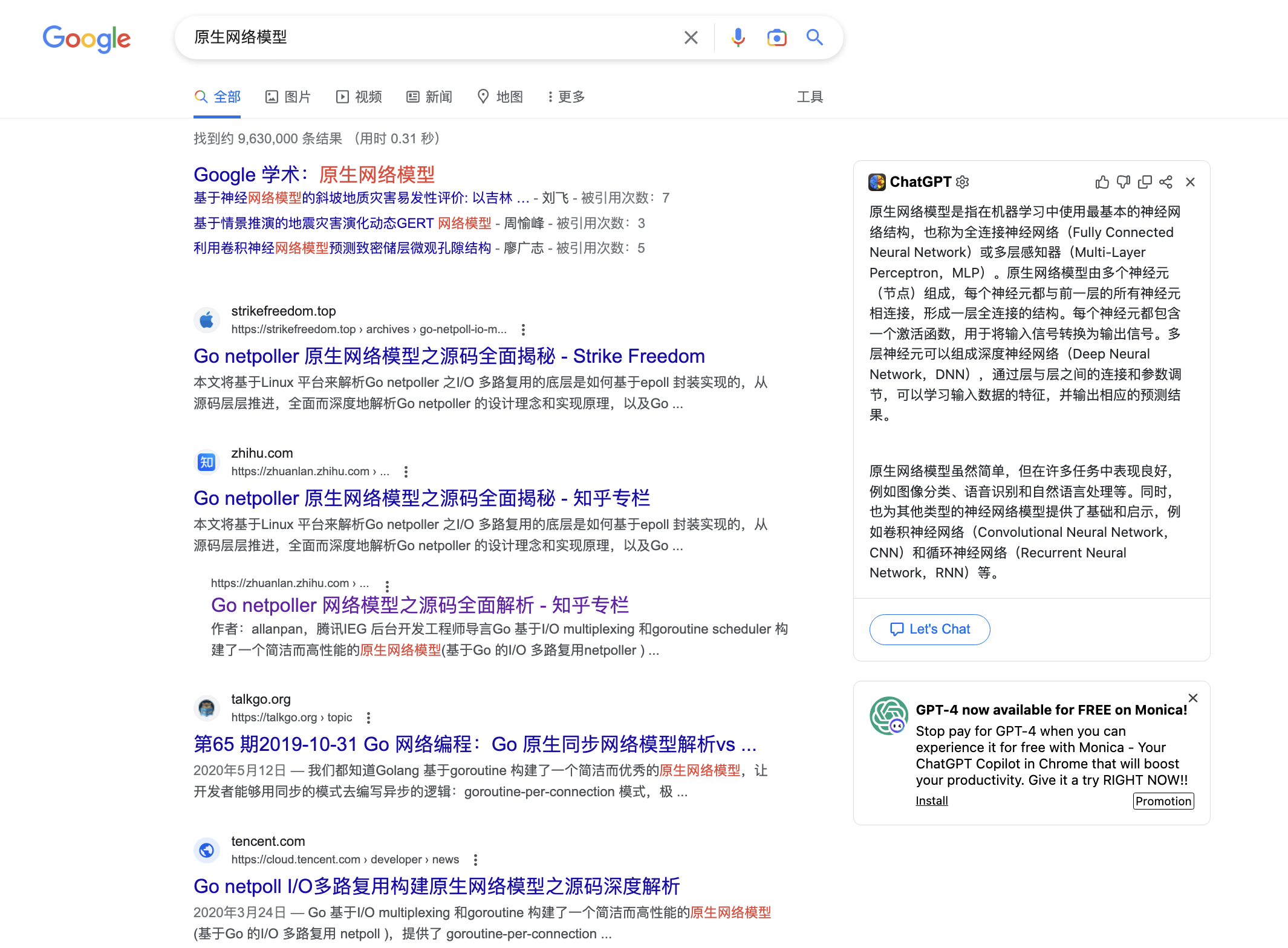
Task: Open three-dot menu for talkgo.org result
Action: click(368, 718)
